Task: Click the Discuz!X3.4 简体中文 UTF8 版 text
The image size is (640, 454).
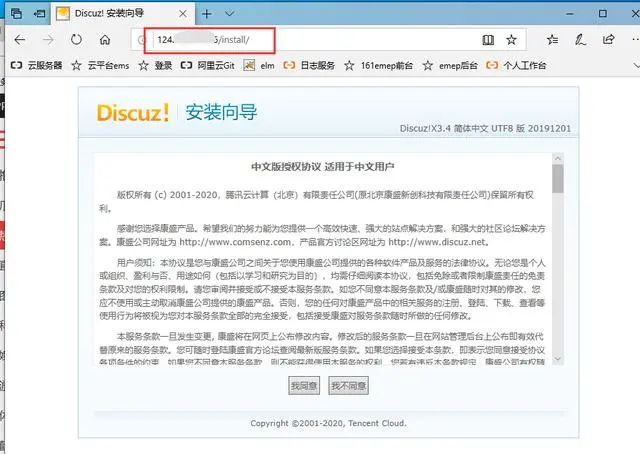Action: pyautogui.click(x=462, y=128)
